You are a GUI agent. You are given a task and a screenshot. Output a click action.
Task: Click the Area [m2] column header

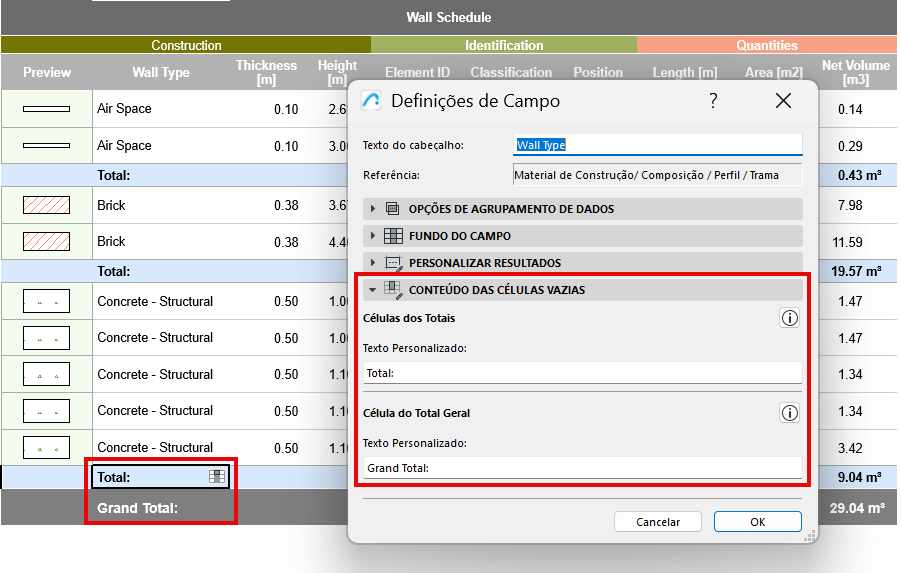pyautogui.click(x=773, y=72)
